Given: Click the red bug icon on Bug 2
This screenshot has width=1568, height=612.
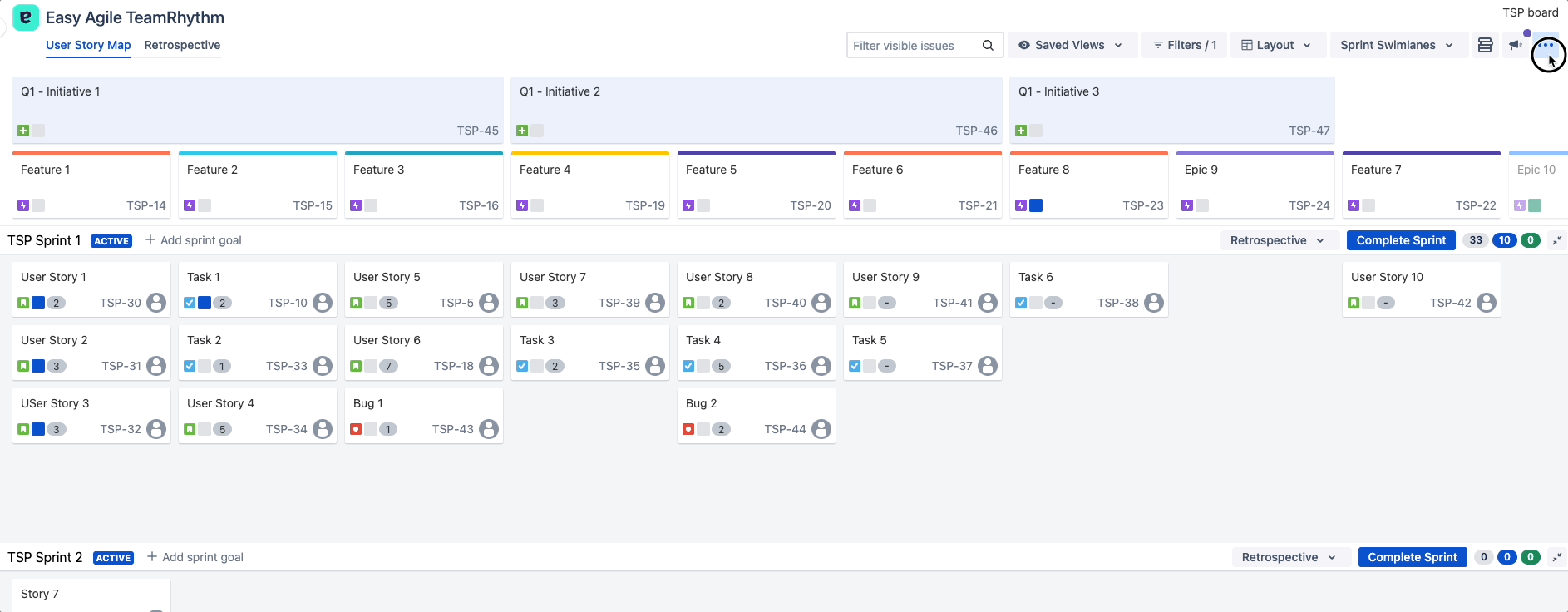Looking at the screenshot, I should pyautogui.click(x=688, y=429).
